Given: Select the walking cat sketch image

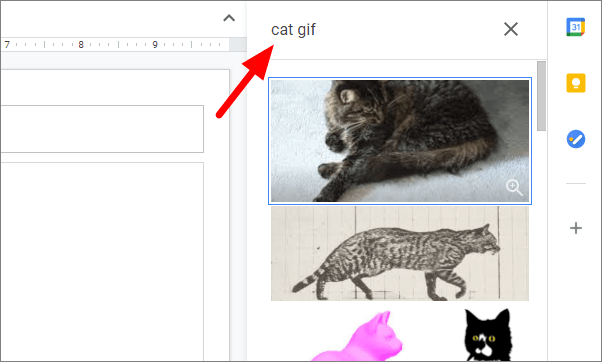Looking at the screenshot, I should [400, 253].
